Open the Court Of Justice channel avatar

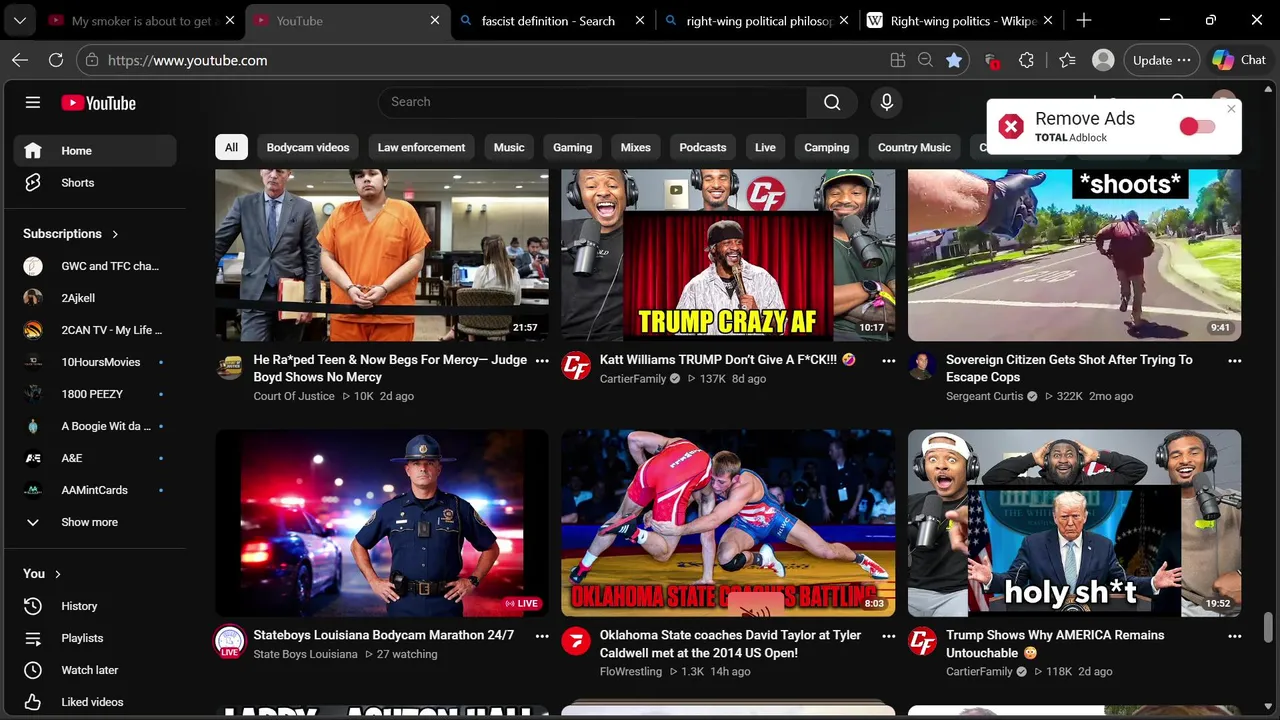(230, 367)
